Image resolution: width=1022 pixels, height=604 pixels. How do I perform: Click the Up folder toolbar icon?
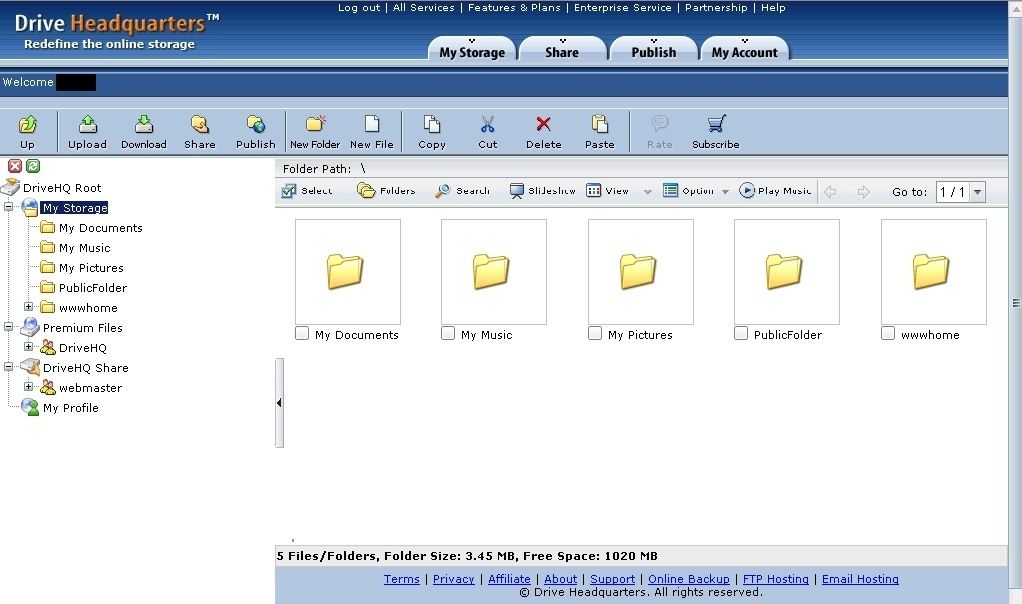(x=27, y=124)
